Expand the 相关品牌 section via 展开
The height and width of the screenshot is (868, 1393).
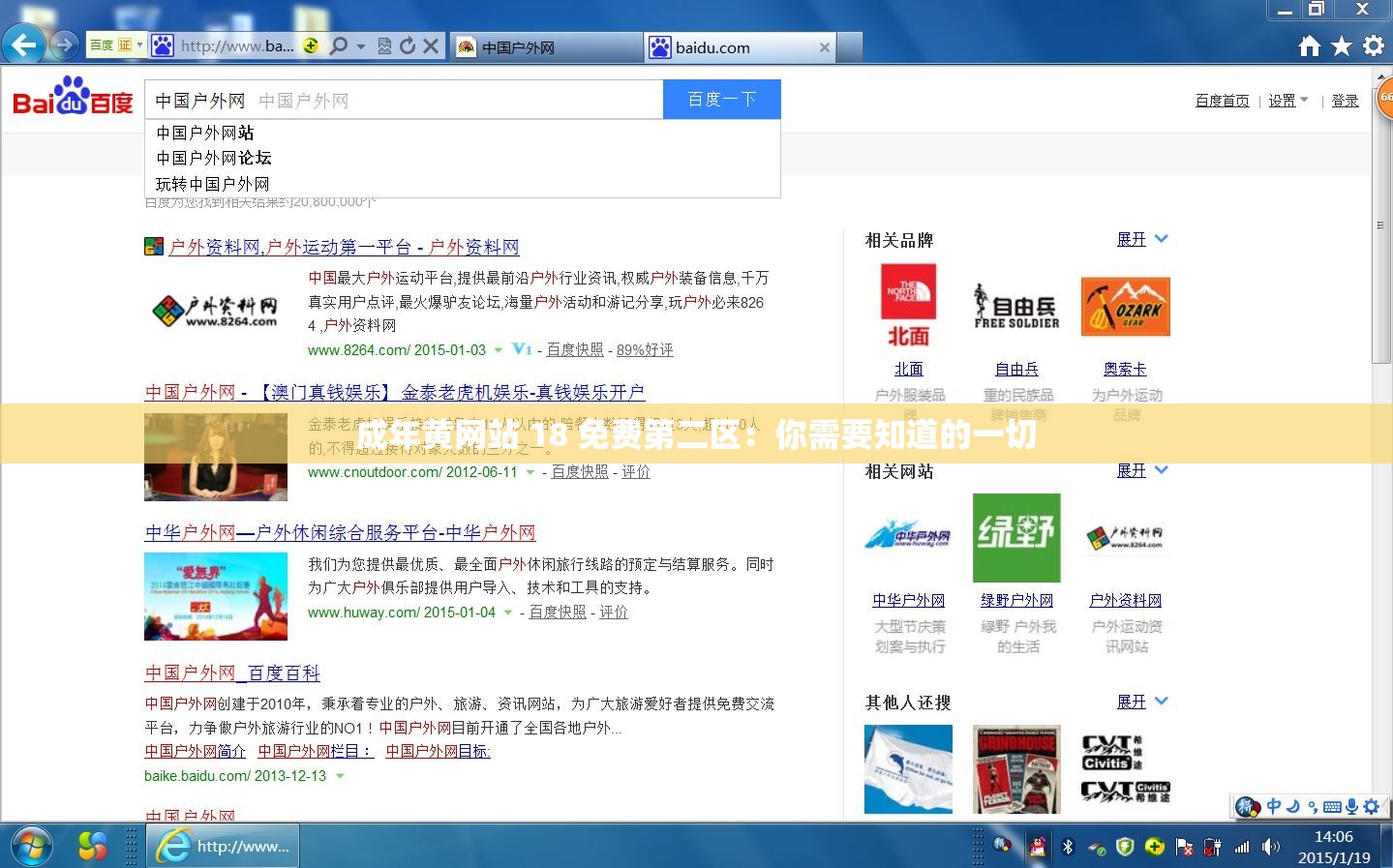tap(1142, 239)
